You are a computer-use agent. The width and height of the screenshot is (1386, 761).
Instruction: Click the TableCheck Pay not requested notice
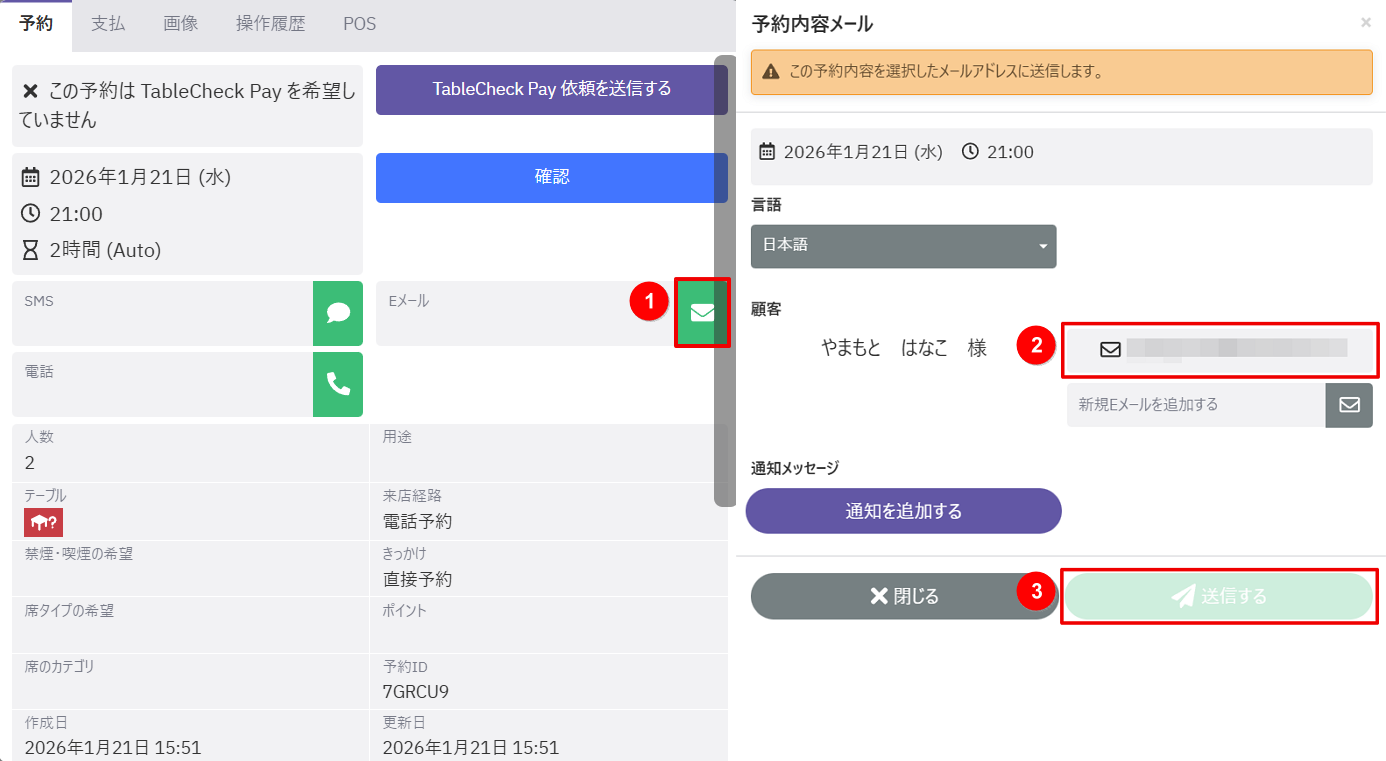point(187,106)
